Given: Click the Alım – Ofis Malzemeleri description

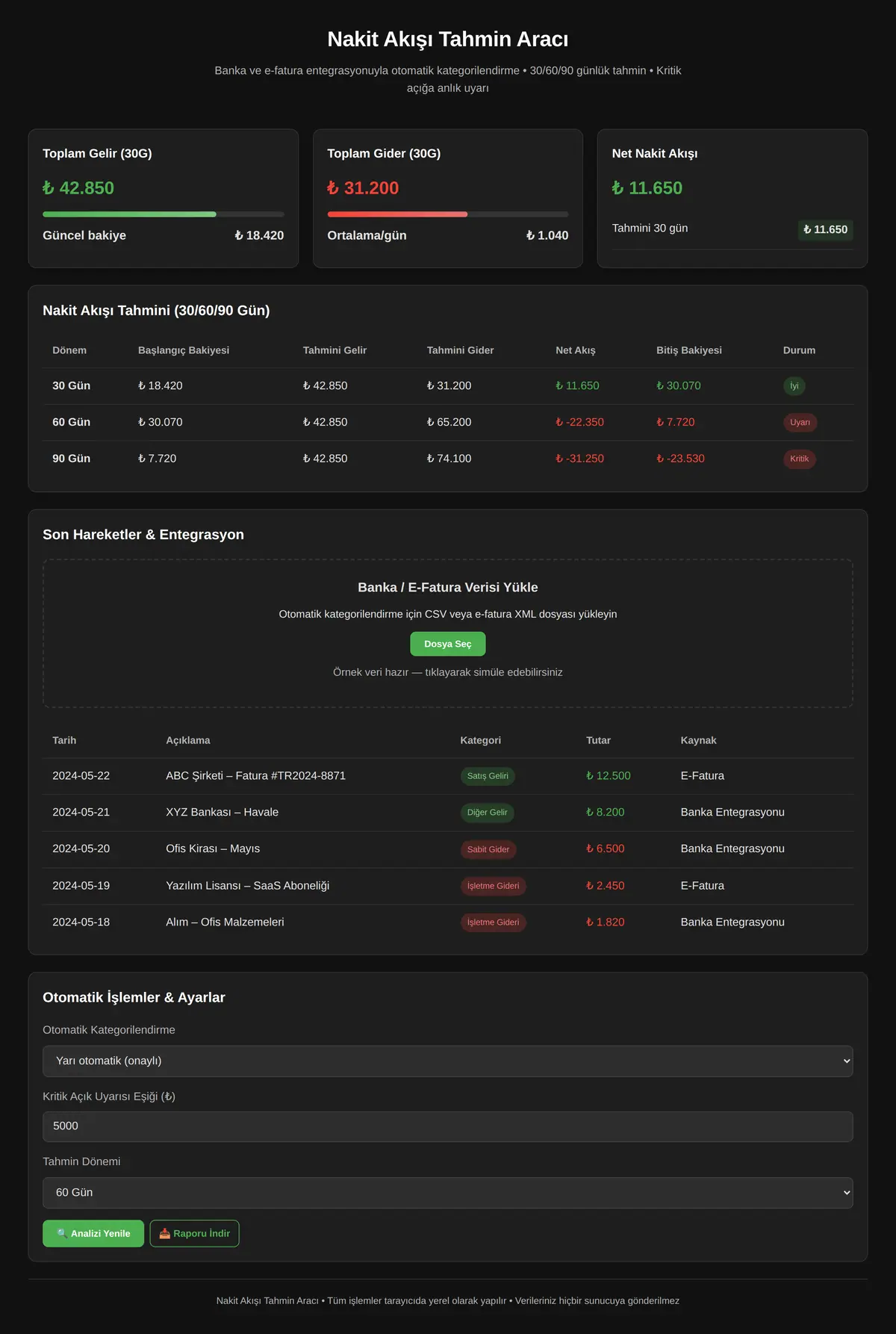Looking at the screenshot, I should tap(225, 922).
